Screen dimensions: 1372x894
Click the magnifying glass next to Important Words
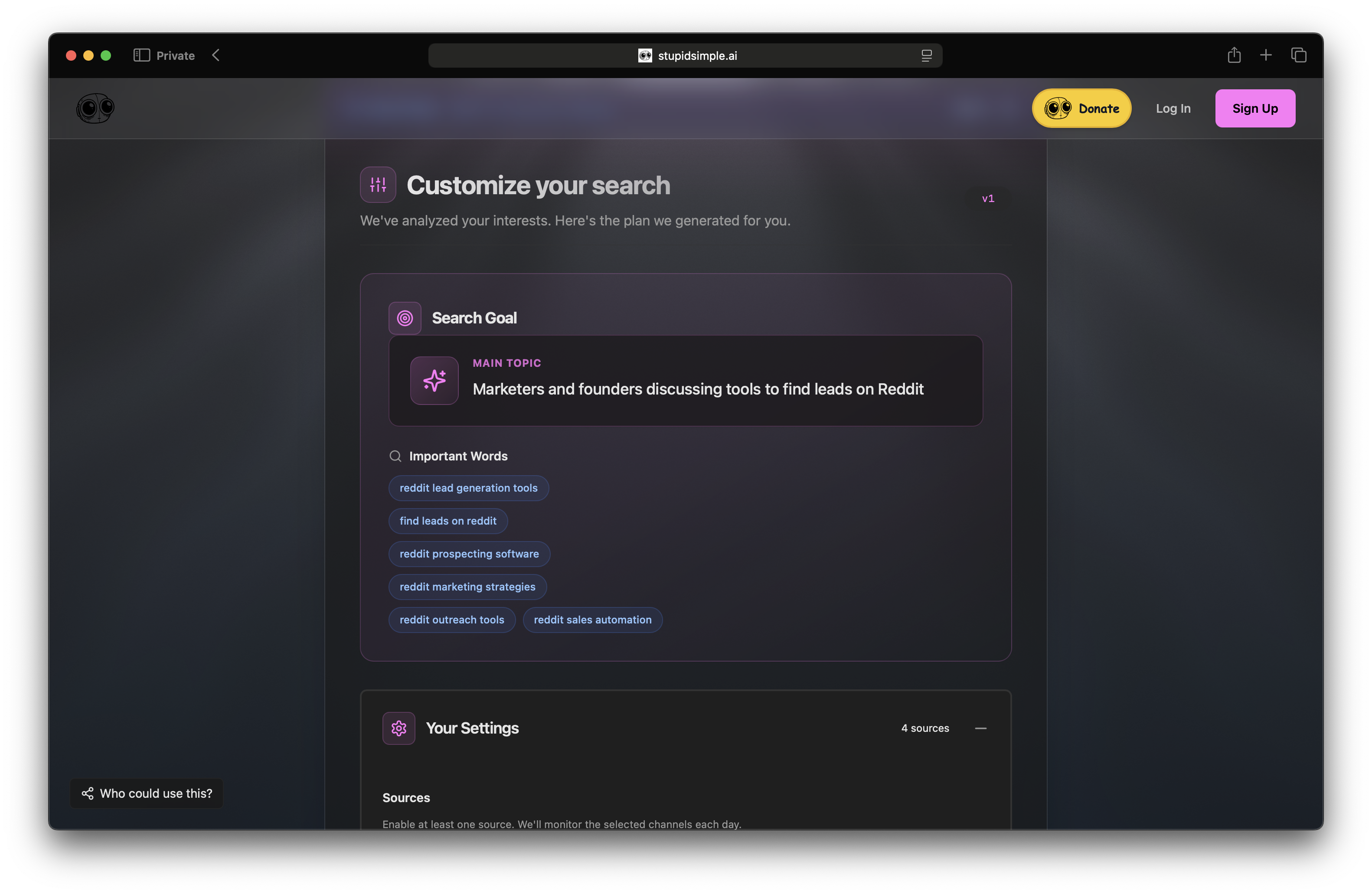(395, 455)
